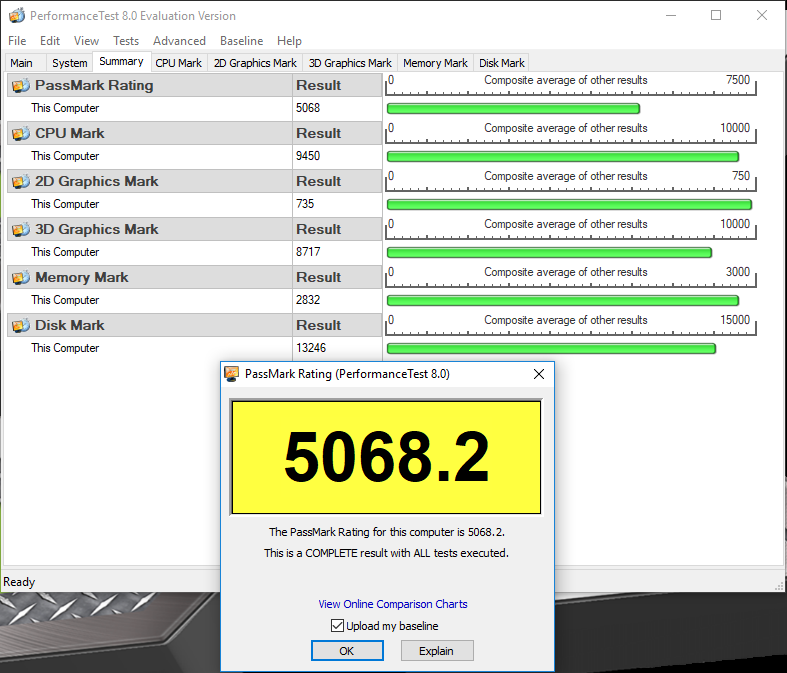Select the 9450 CPU Mark result value
Screen dimensions: 787x673
[308, 156]
